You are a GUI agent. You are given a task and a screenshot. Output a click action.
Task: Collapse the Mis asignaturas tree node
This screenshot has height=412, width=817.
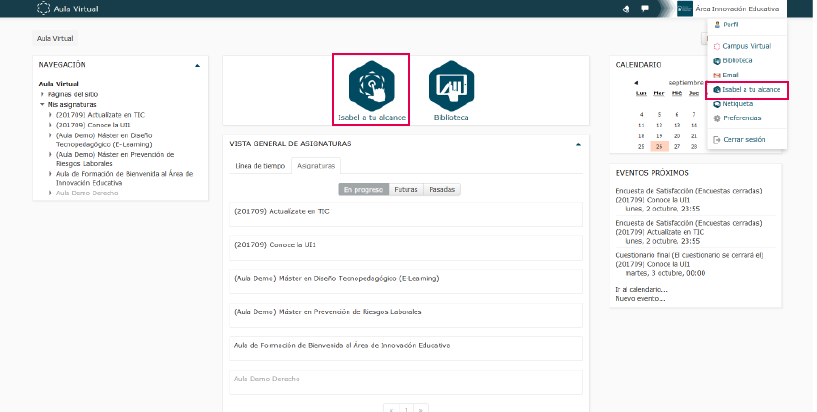(42, 104)
